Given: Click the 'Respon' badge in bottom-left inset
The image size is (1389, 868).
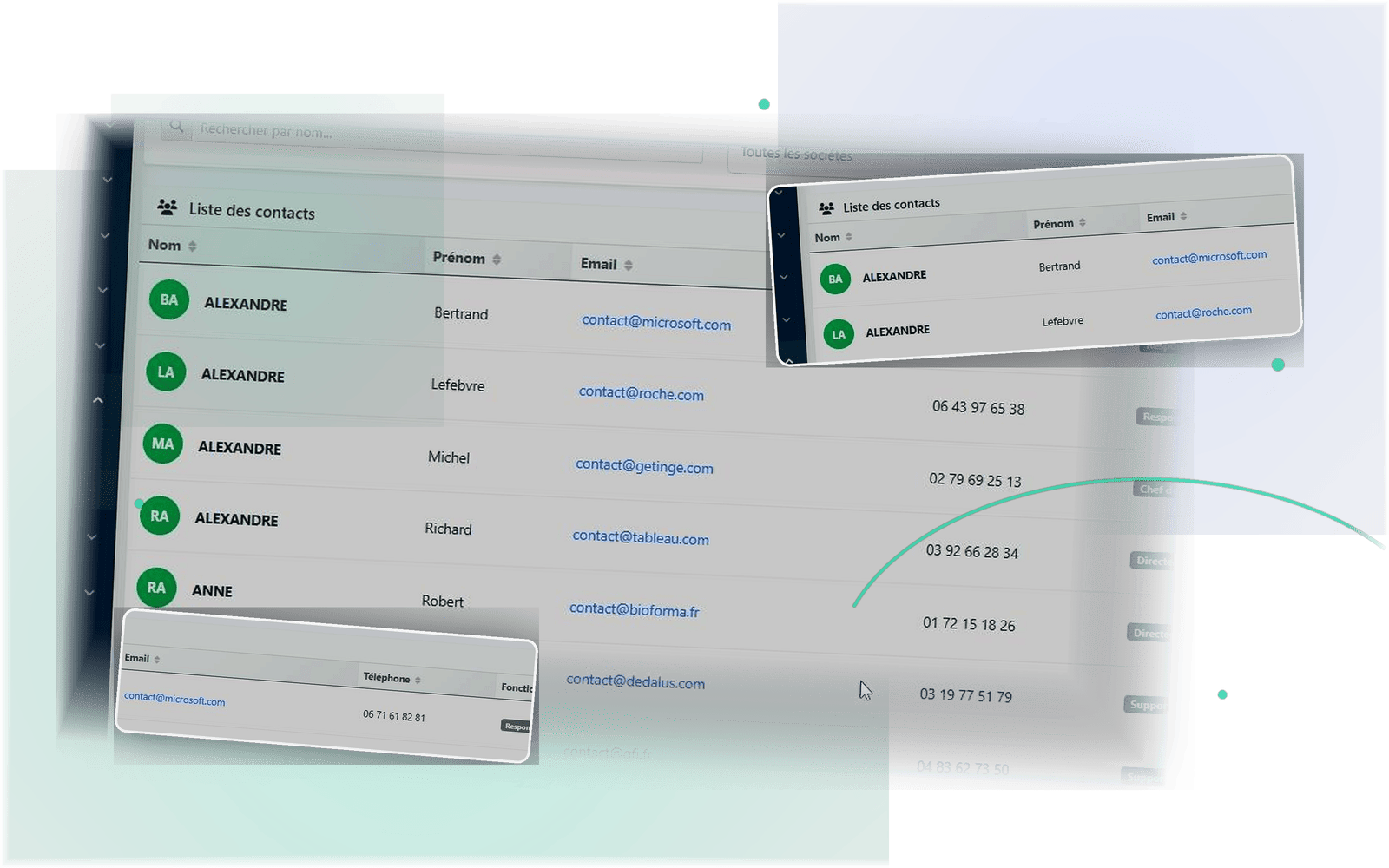Looking at the screenshot, I should [517, 726].
